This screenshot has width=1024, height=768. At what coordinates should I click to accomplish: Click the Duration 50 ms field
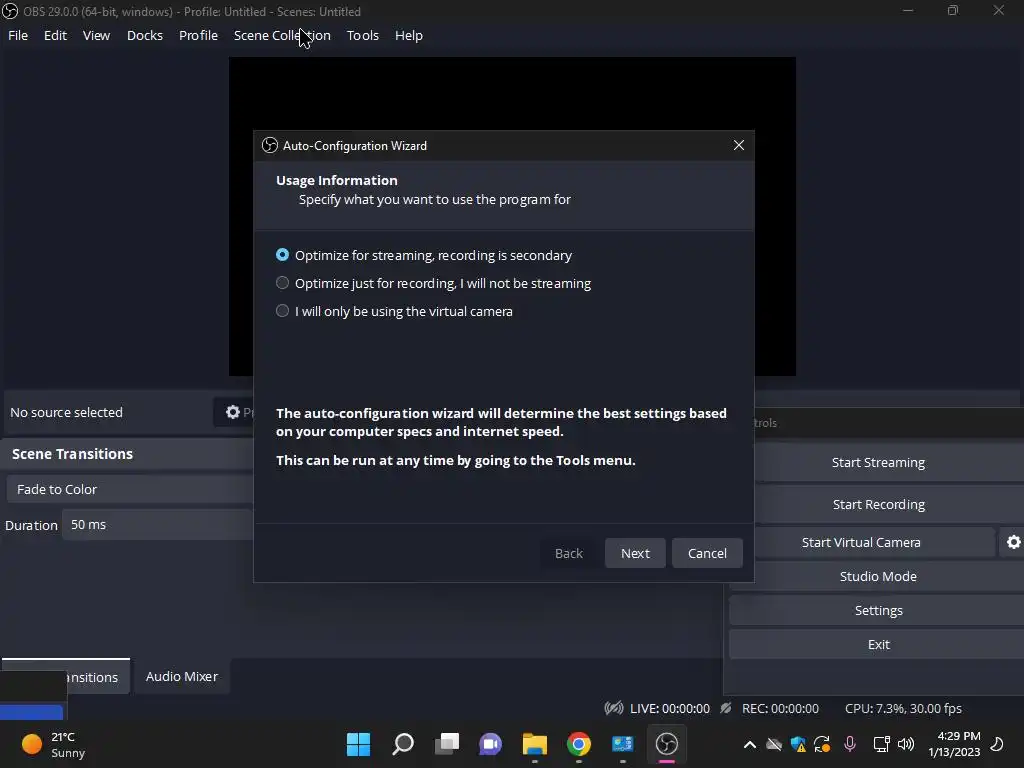point(157,524)
